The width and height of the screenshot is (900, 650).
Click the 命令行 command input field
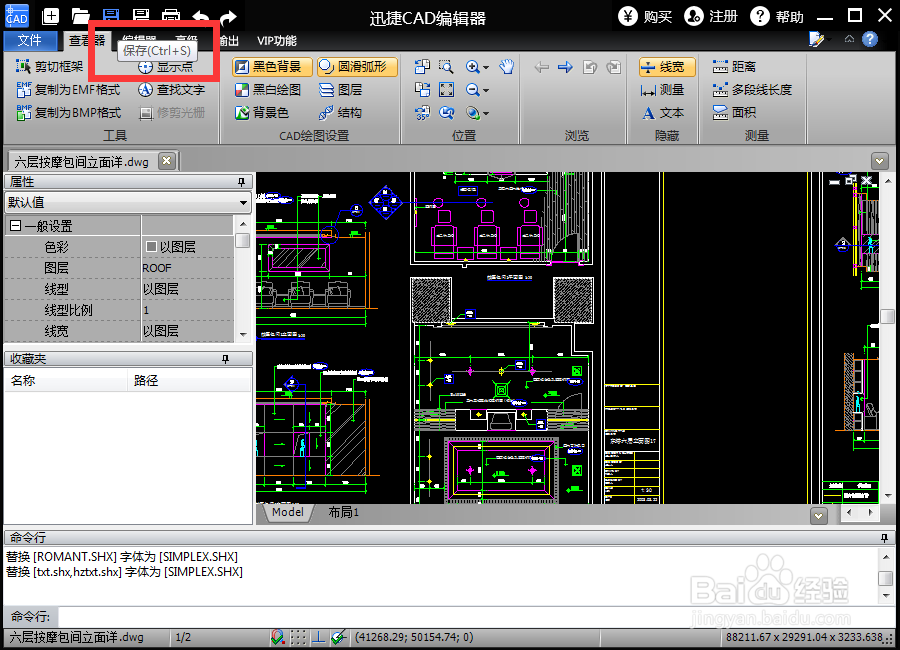pos(475,617)
